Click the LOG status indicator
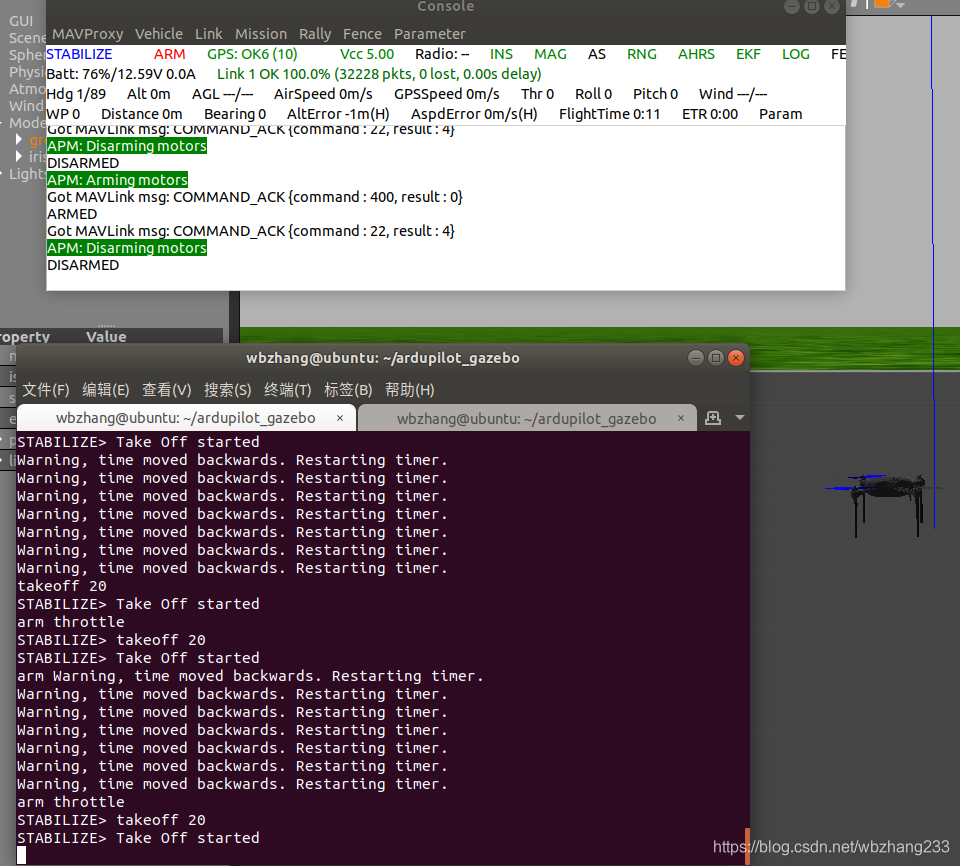 tap(795, 54)
